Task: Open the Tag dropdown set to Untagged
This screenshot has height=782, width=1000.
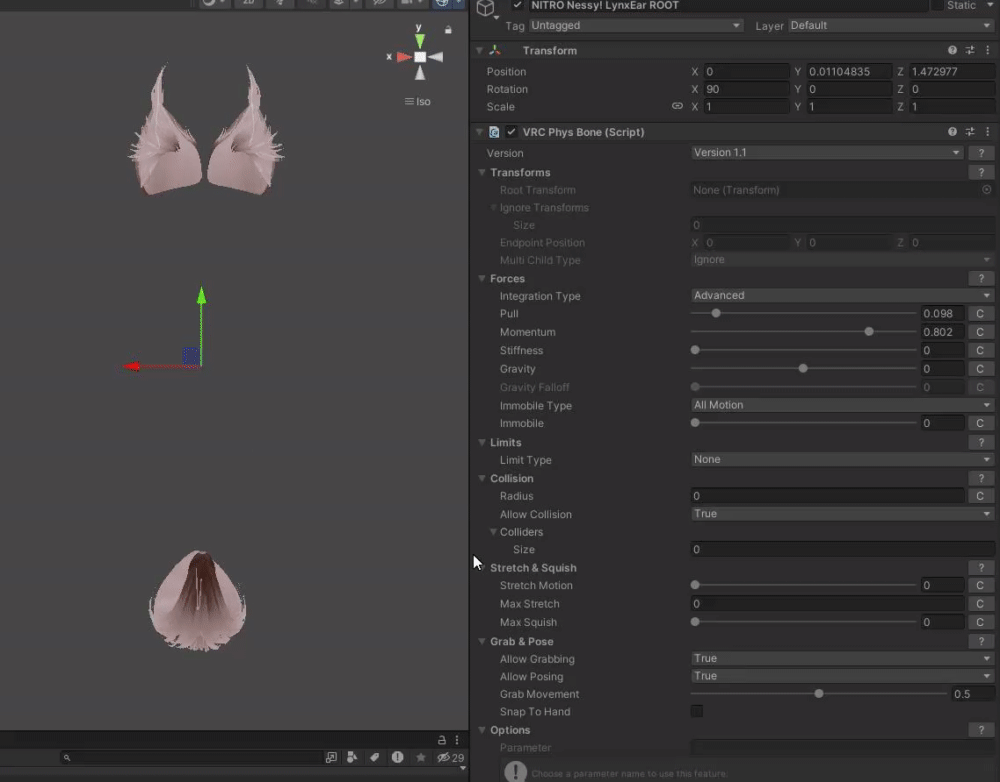Action: [x=636, y=25]
